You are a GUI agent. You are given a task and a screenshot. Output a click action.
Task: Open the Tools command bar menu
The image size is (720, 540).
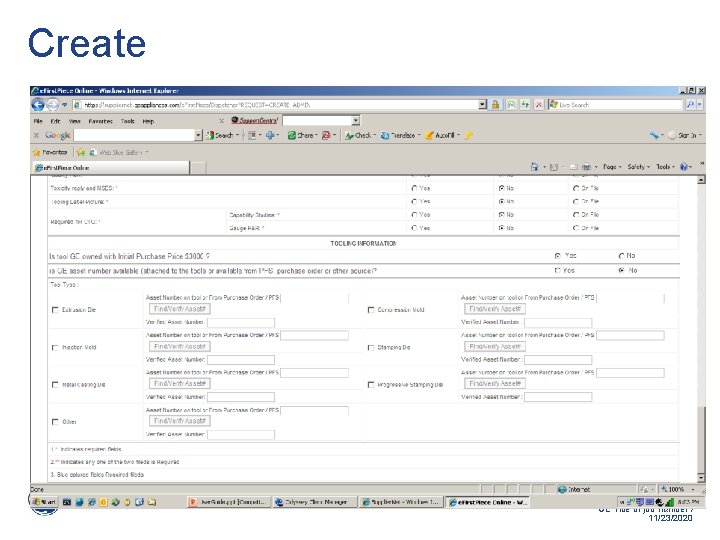(665, 167)
